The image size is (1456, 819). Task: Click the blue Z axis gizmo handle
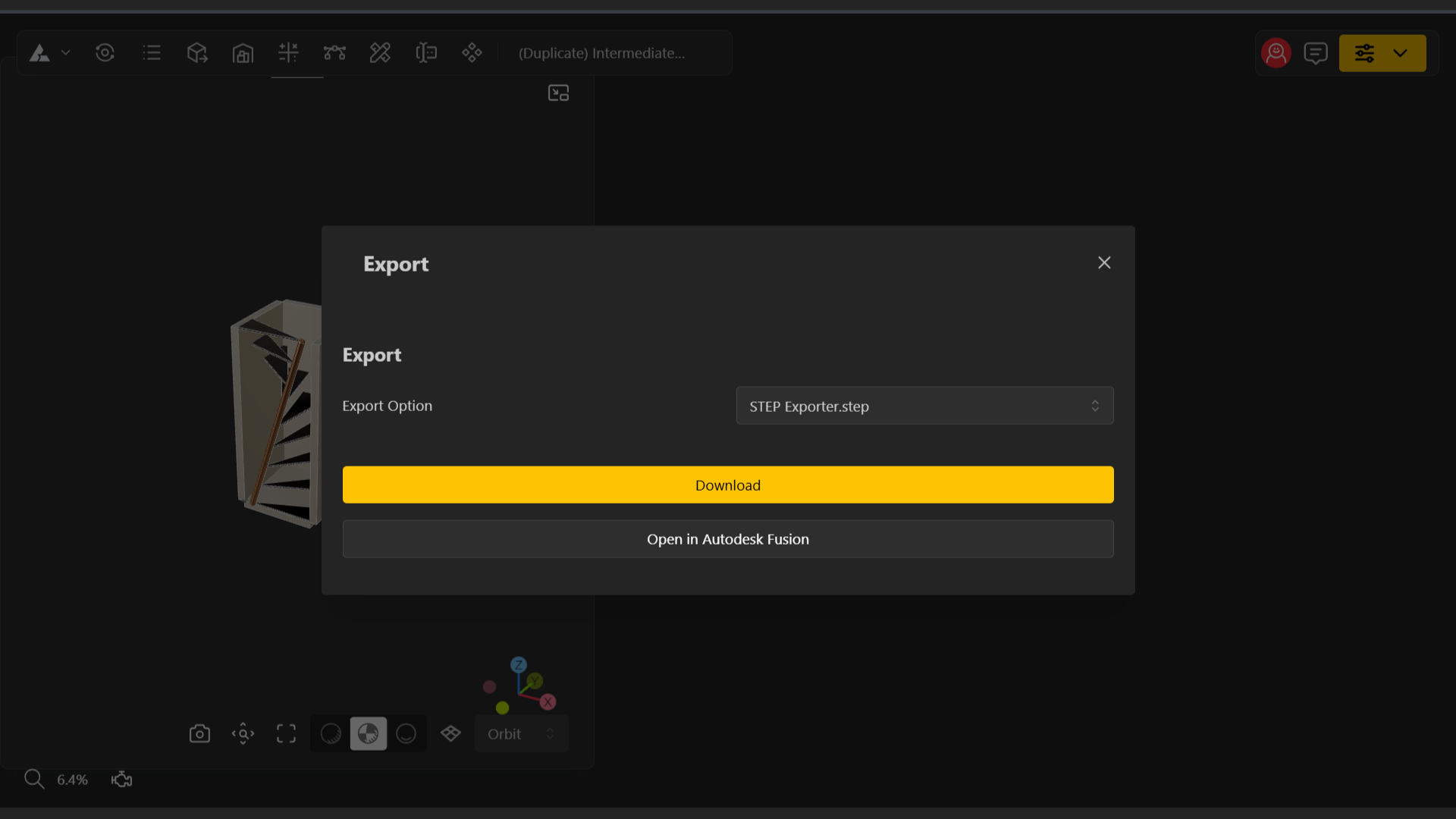(519, 665)
